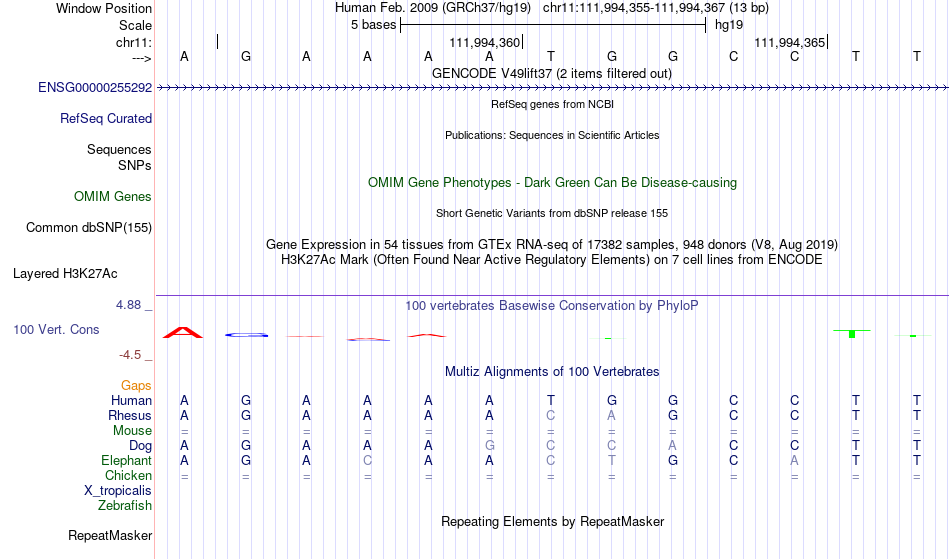The image size is (950, 559).
Task: Click the Layered H3K27Ac track label
Action: pyautogui.click(x=65, y=274)
